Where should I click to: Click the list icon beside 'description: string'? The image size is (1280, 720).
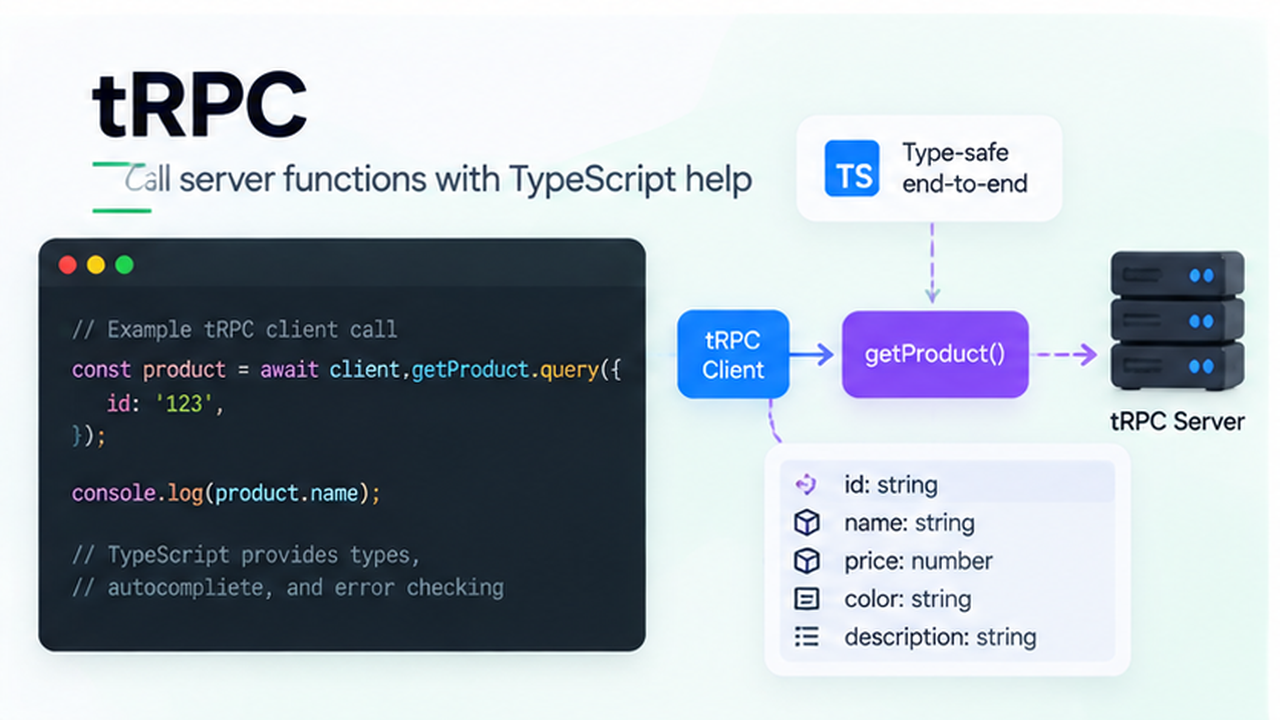coord(806,637)
